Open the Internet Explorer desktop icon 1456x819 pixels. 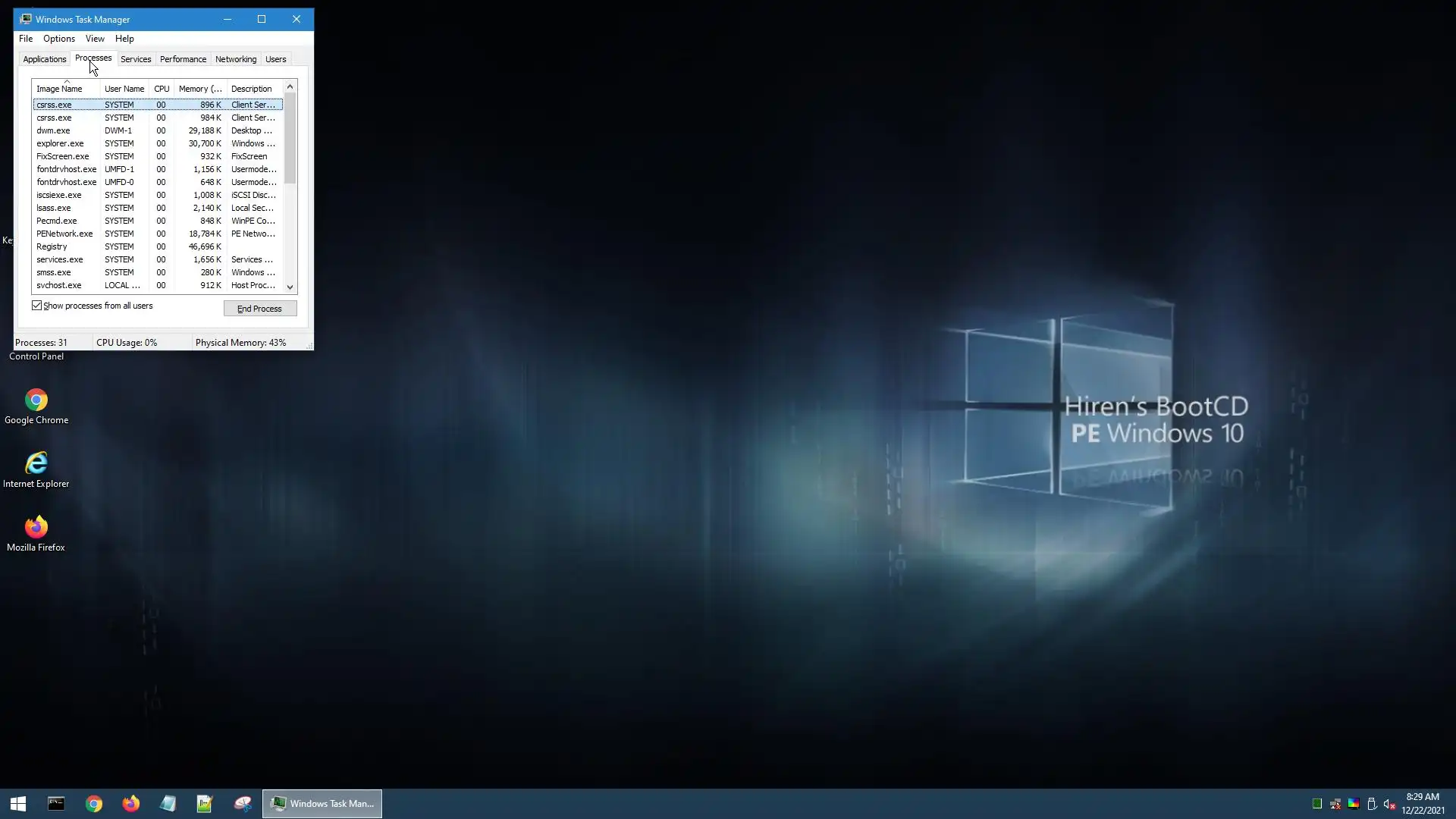point(36,463)
